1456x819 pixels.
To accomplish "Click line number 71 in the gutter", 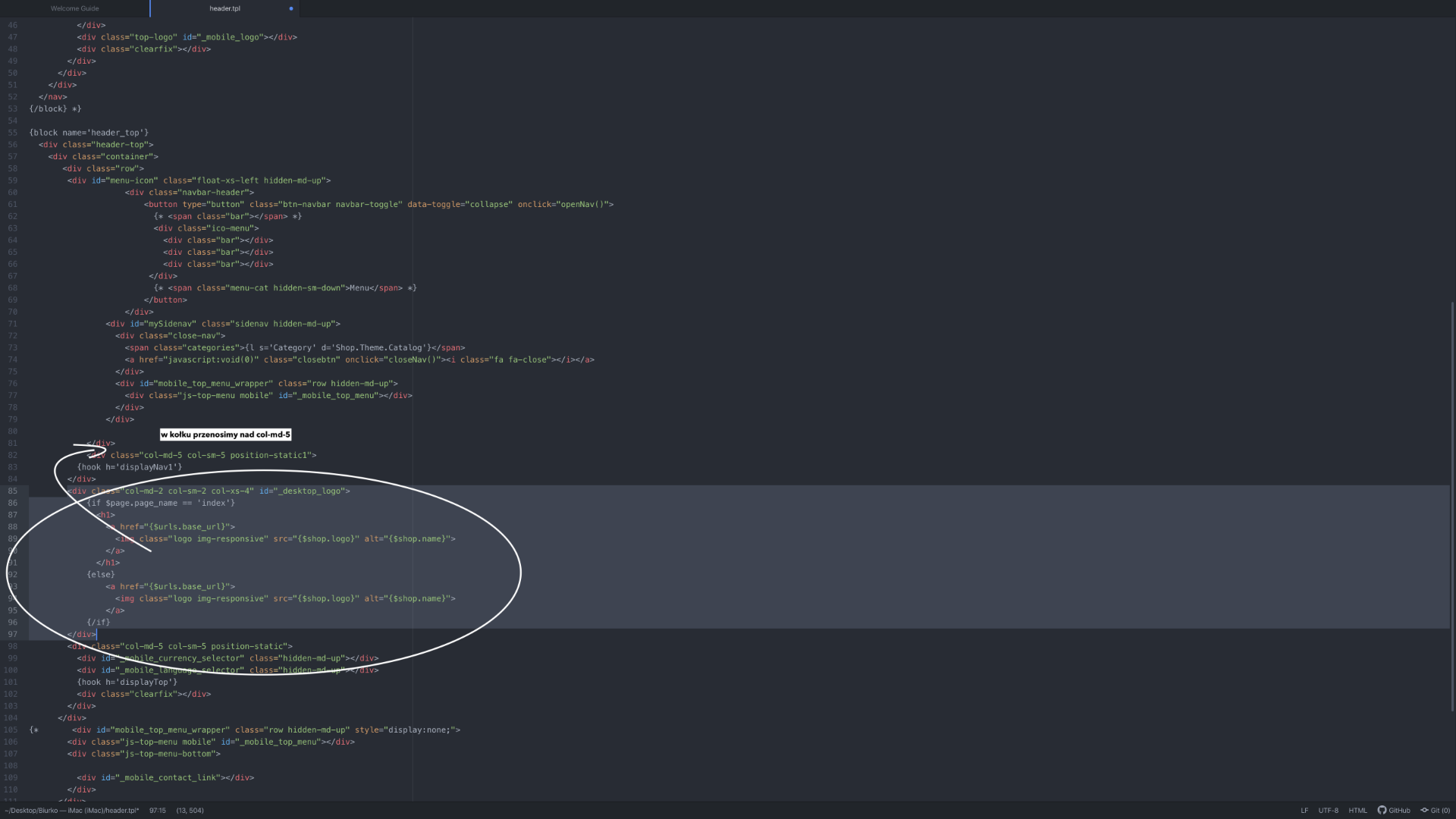I will tap(12, 324).
